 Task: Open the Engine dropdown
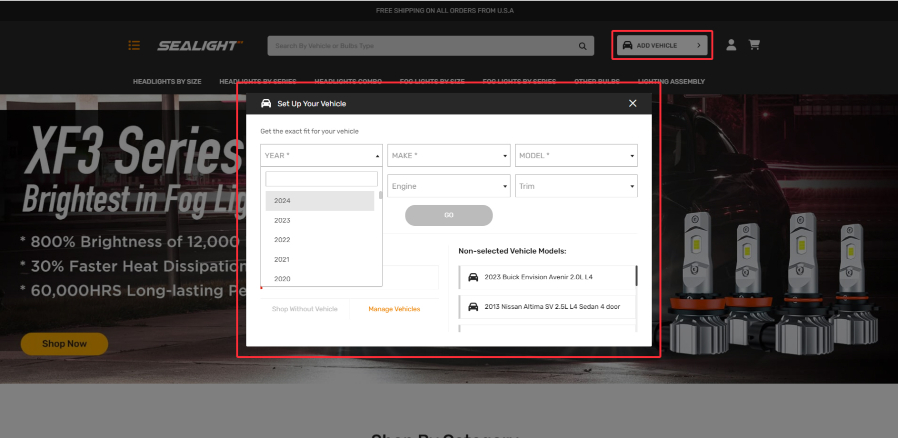[449, 186]
